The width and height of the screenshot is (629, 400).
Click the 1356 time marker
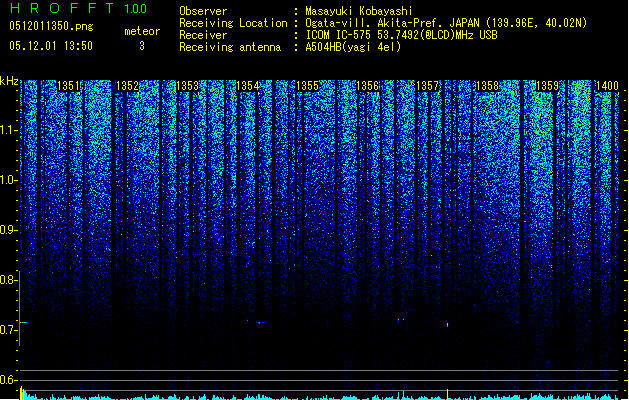(x=367, y=86)
